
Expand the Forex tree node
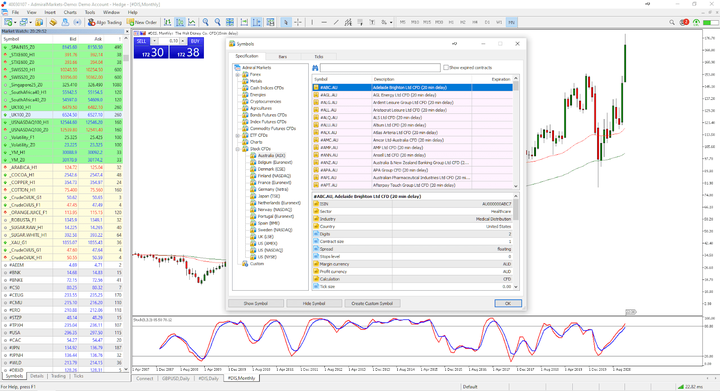(x=238, y=74)
